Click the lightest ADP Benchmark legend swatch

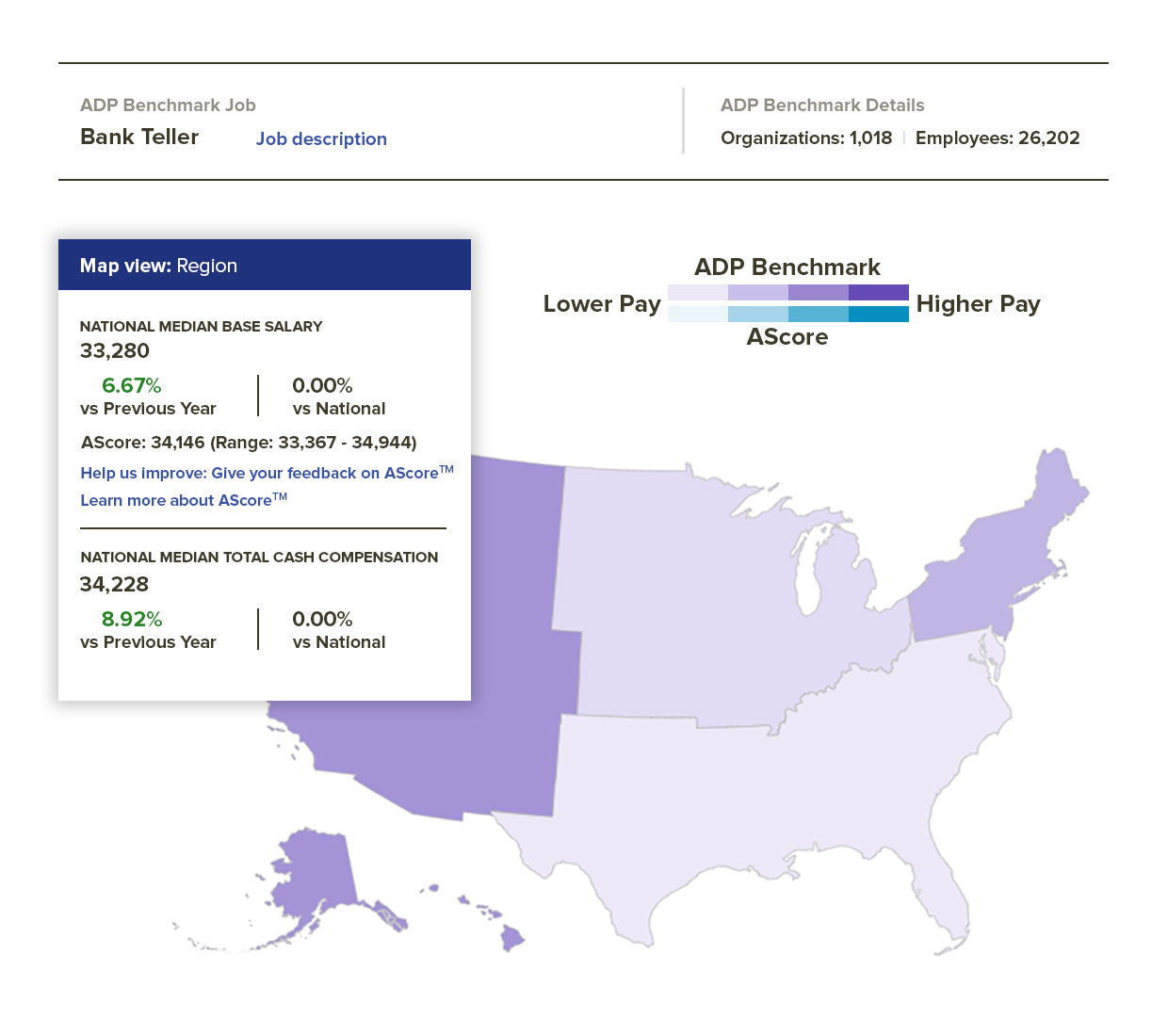(x=699, y=292)
